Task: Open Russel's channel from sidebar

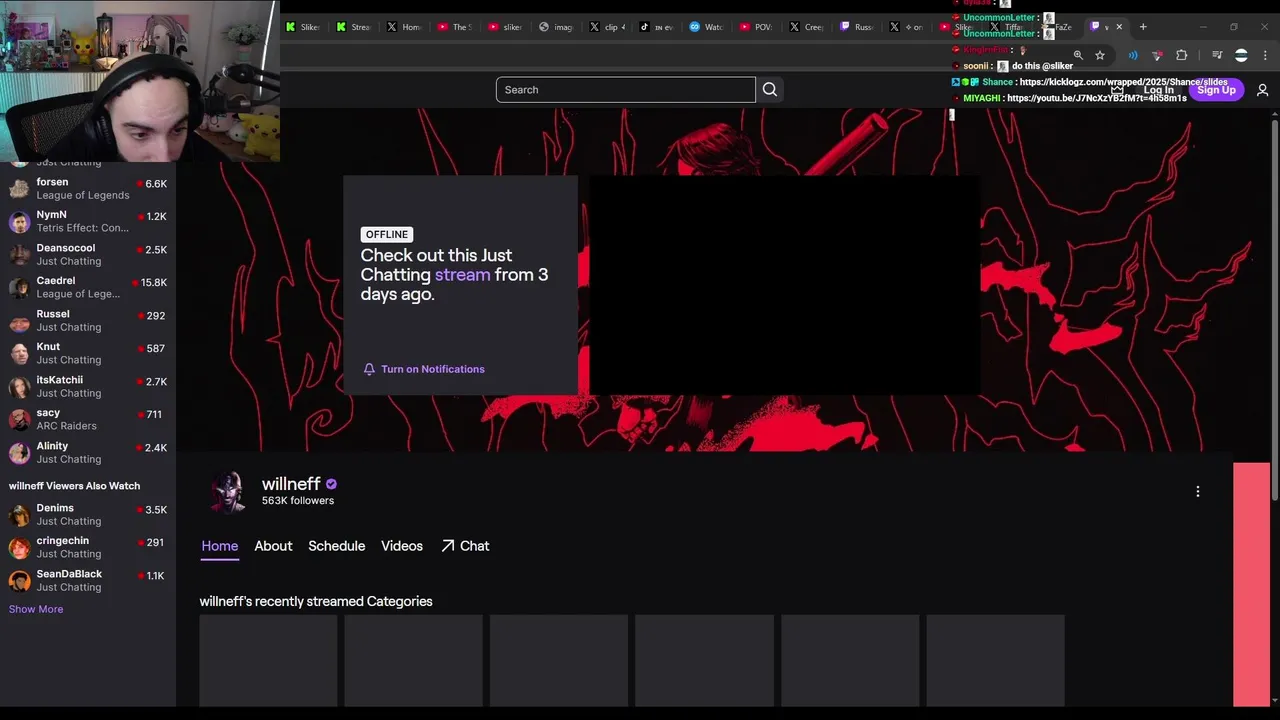Action: tap(88, 320)
